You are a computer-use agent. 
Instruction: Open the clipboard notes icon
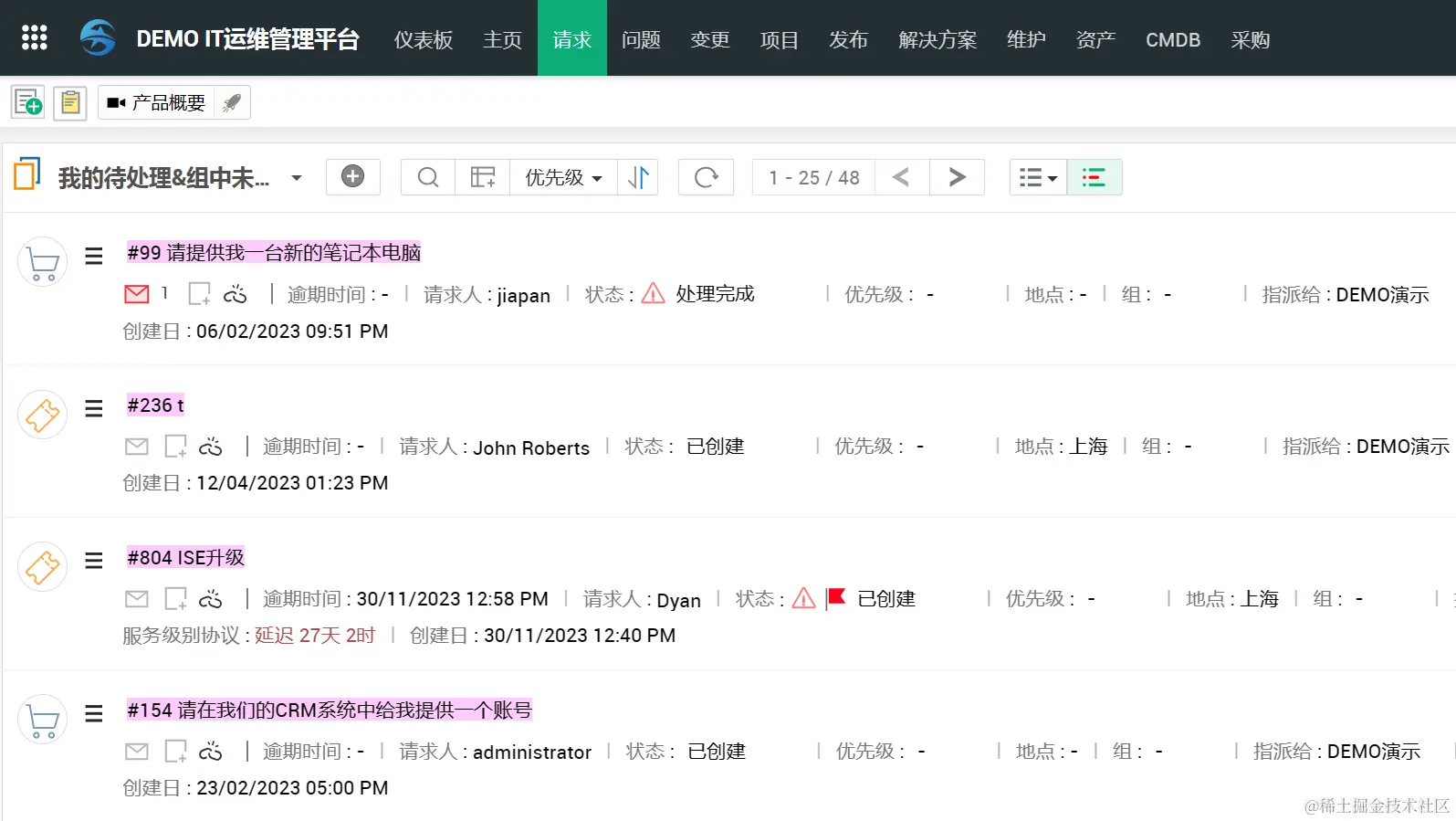tap(70, 102)
